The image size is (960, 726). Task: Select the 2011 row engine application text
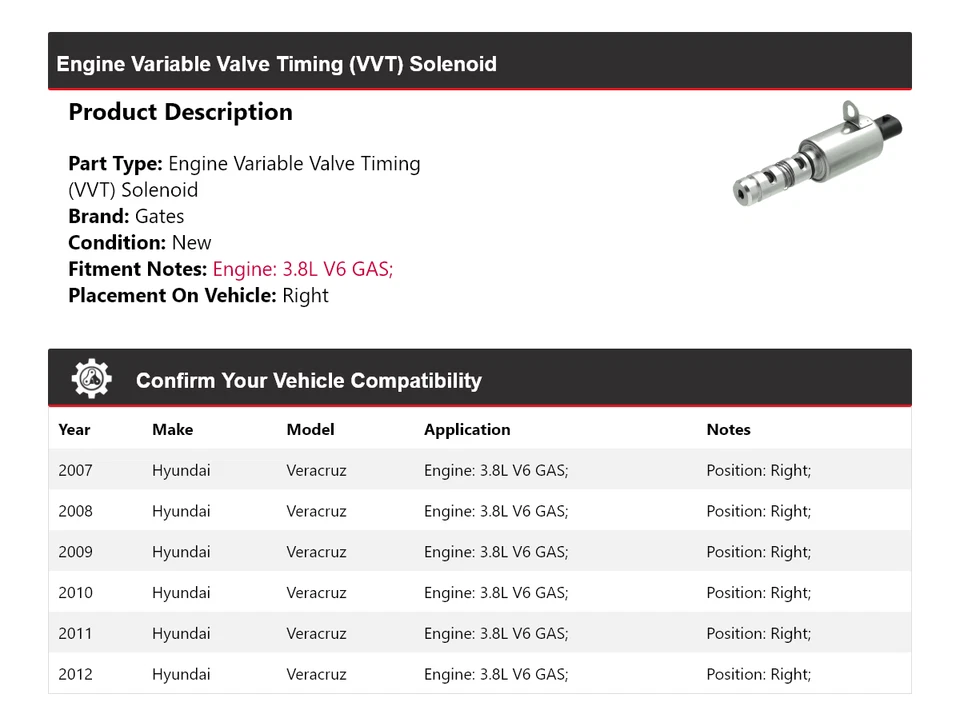click(496, 634)
